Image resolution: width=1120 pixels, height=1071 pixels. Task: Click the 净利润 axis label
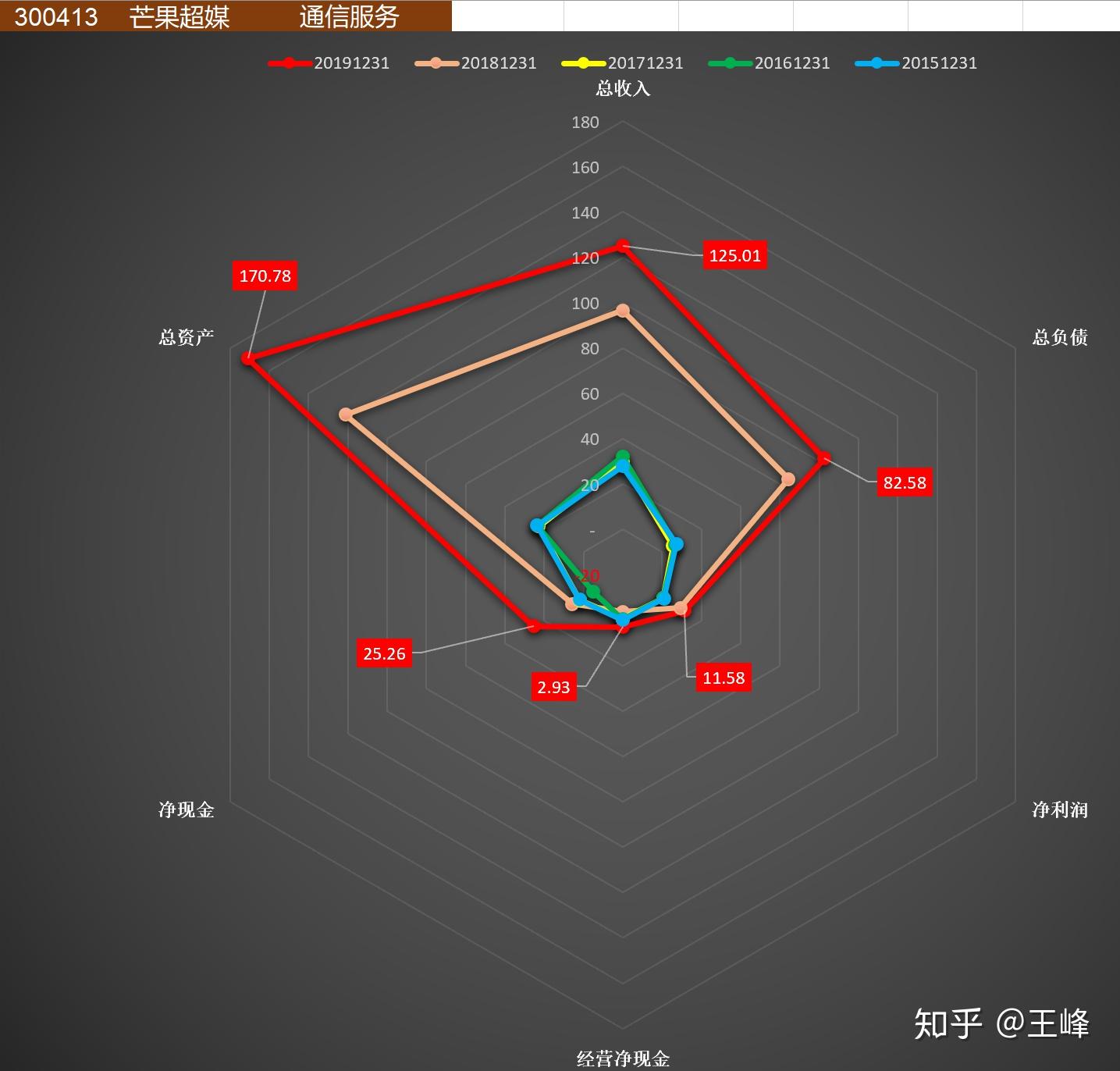(1059, 809)
